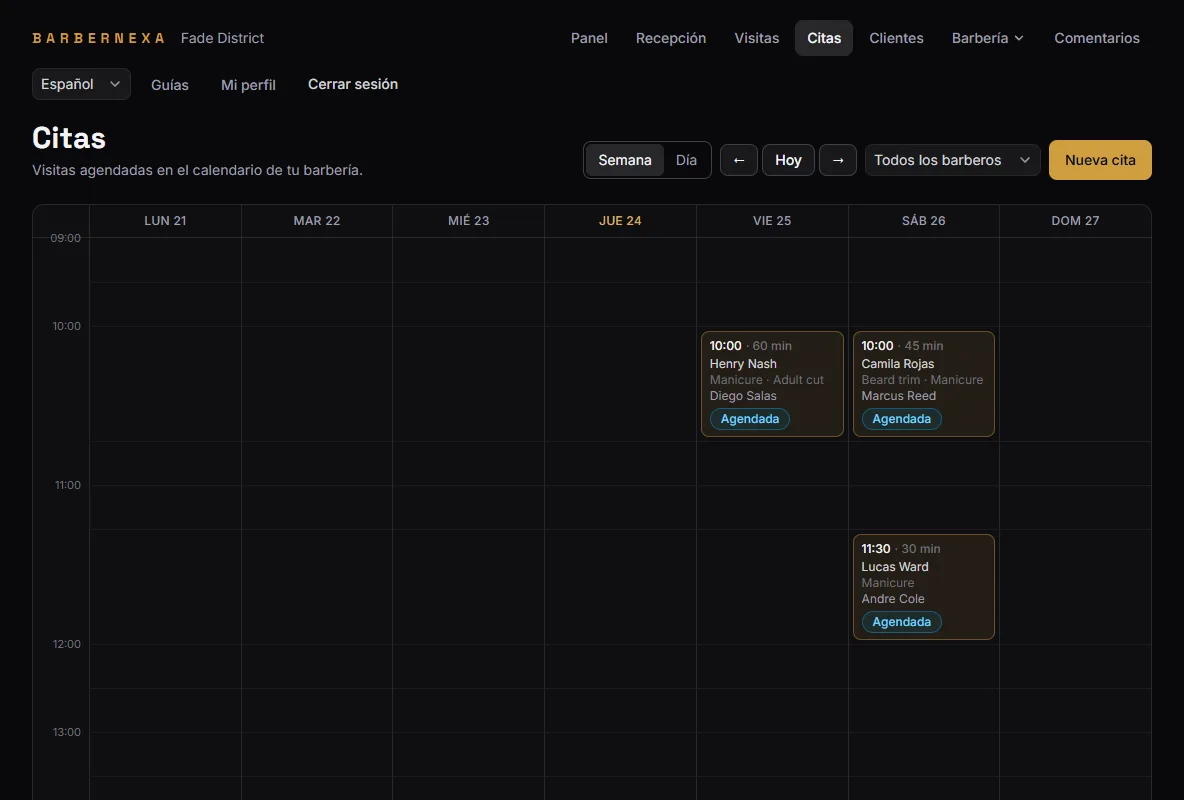Screen dimensions: 1184x800
Task: Select the MAR 22 day header
Action: (x=317, y=221)
